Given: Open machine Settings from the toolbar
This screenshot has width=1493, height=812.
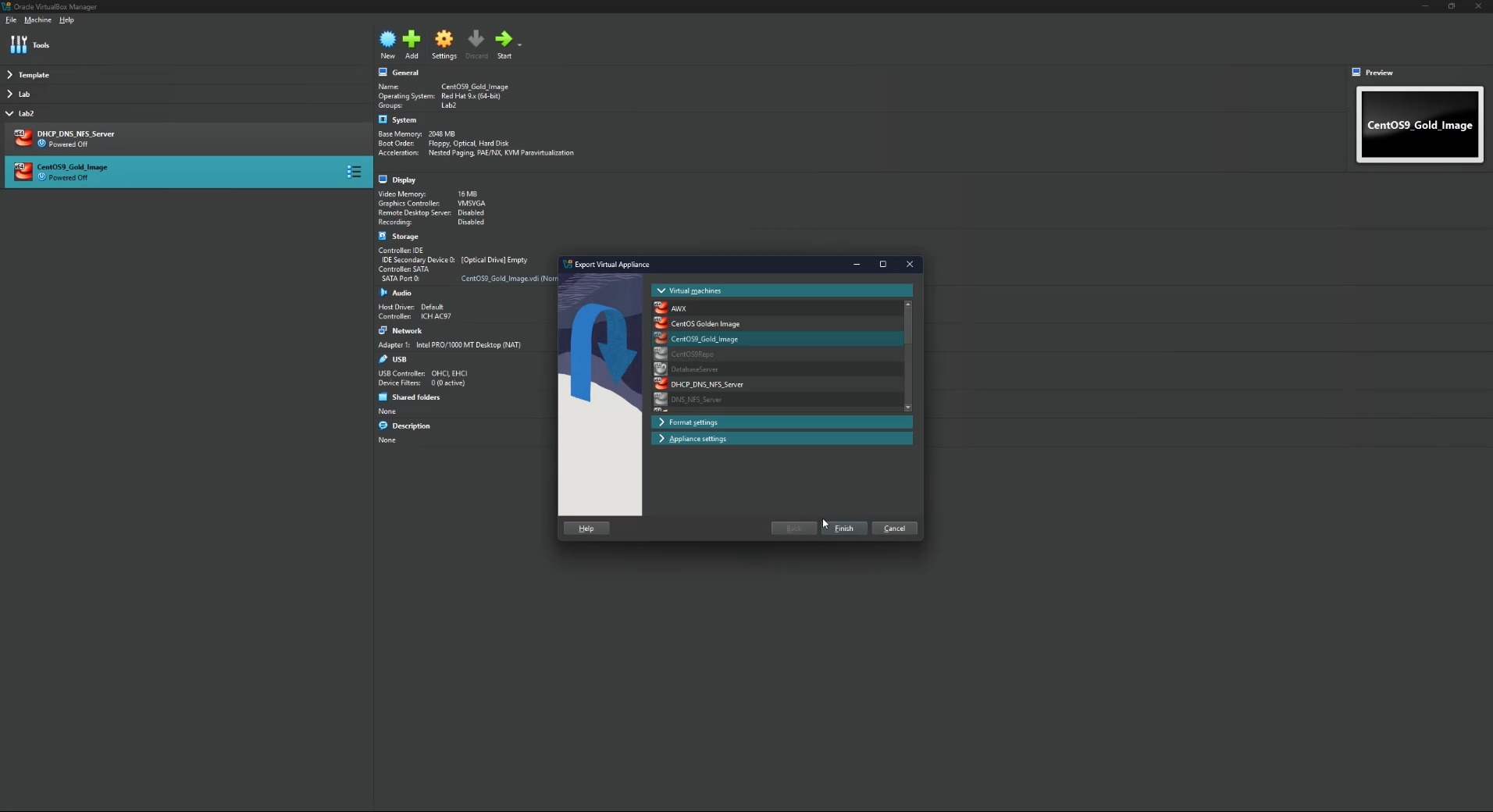Looking at the screenshot, I should point(444,45).
